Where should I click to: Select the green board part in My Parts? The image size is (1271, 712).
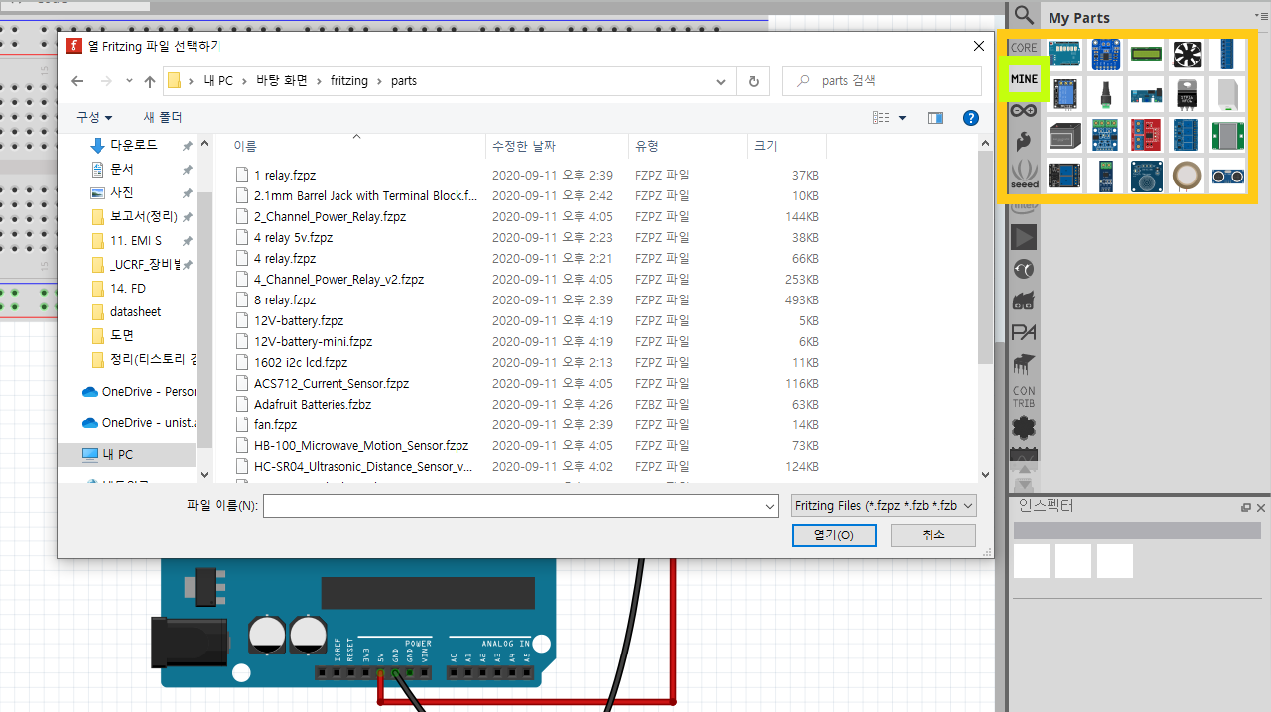coord(1228,135)
